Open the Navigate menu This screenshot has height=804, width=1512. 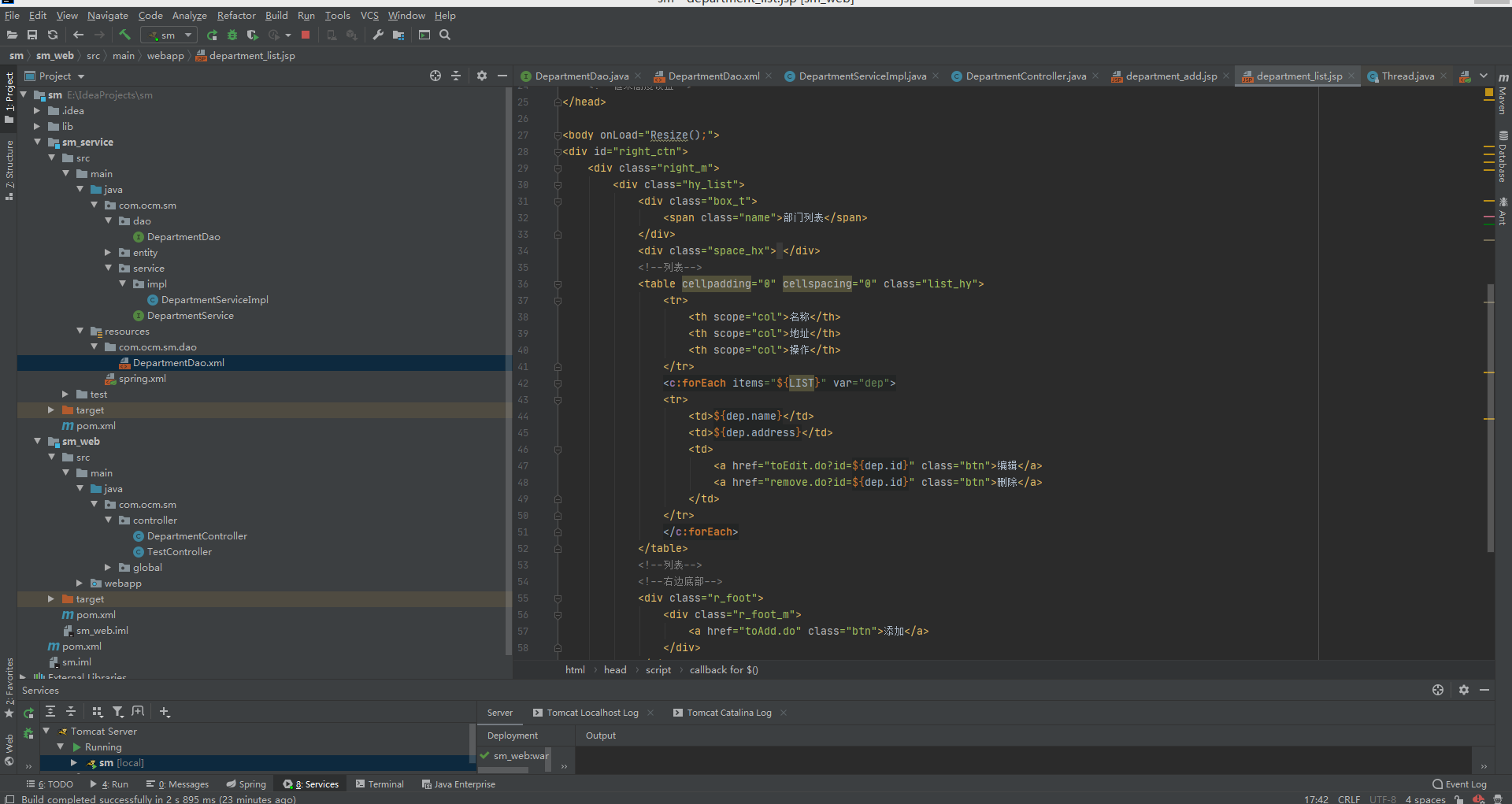(107, 15)
